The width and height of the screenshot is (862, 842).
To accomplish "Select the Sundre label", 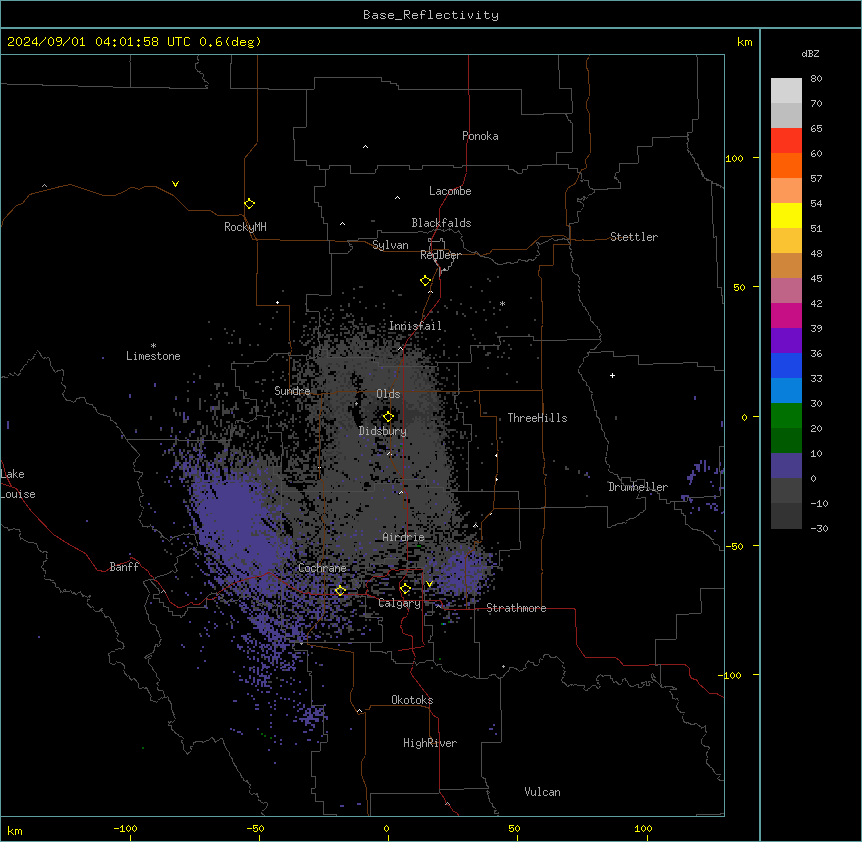I will coord(292,391).
